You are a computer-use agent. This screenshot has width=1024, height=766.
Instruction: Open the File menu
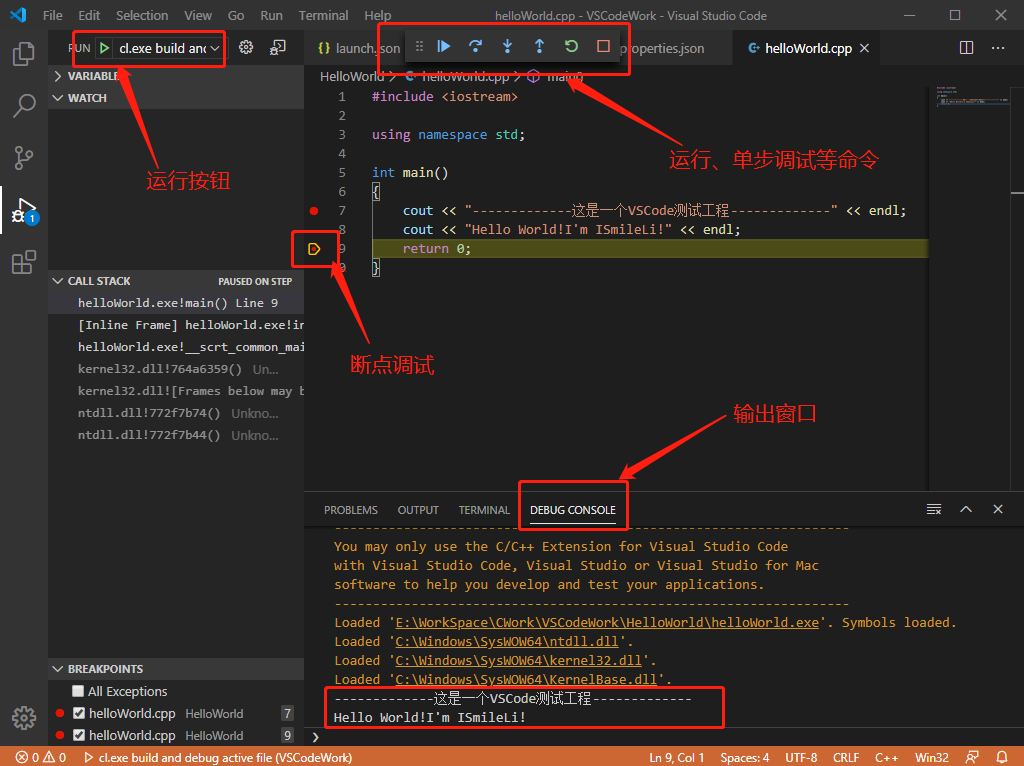53,15
